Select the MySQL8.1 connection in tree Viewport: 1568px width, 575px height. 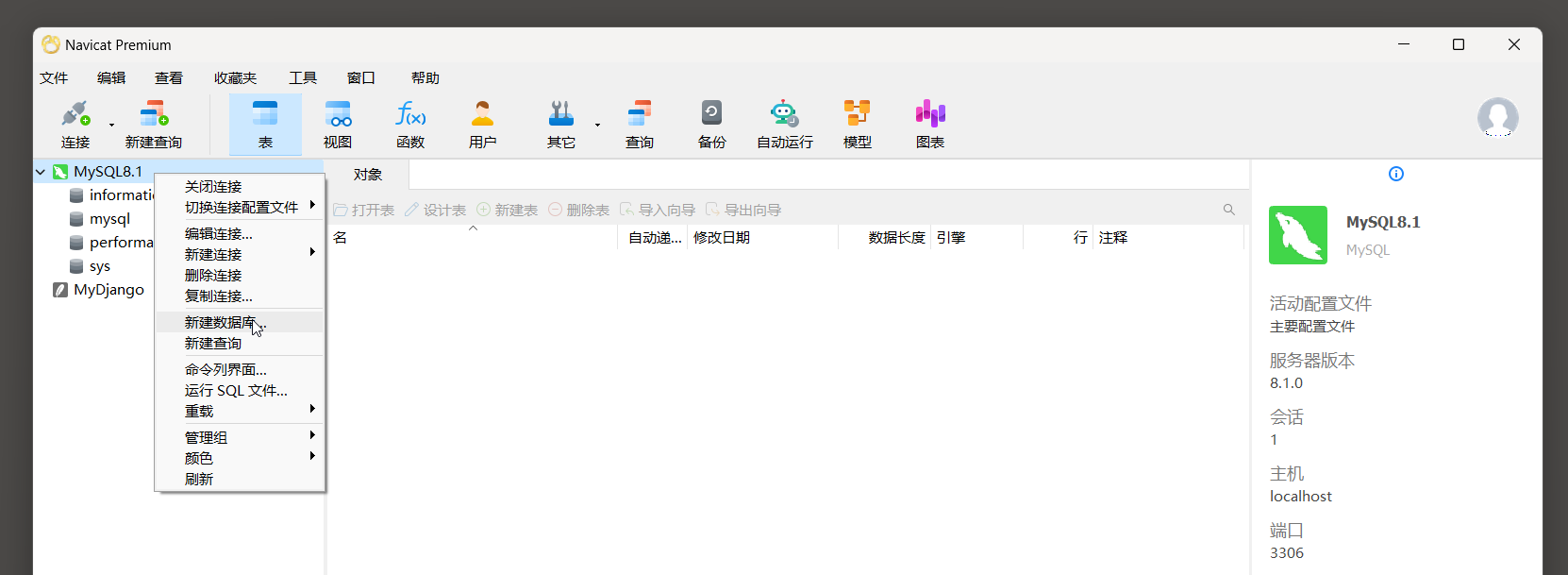point(108,172)
